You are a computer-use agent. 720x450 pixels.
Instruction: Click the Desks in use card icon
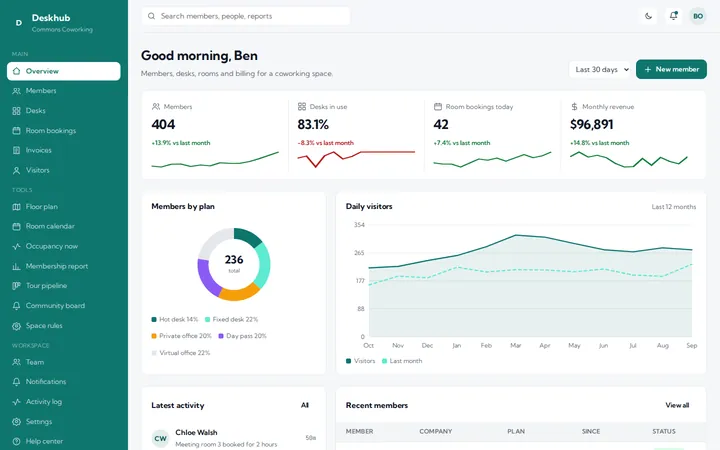coord(302,107)
